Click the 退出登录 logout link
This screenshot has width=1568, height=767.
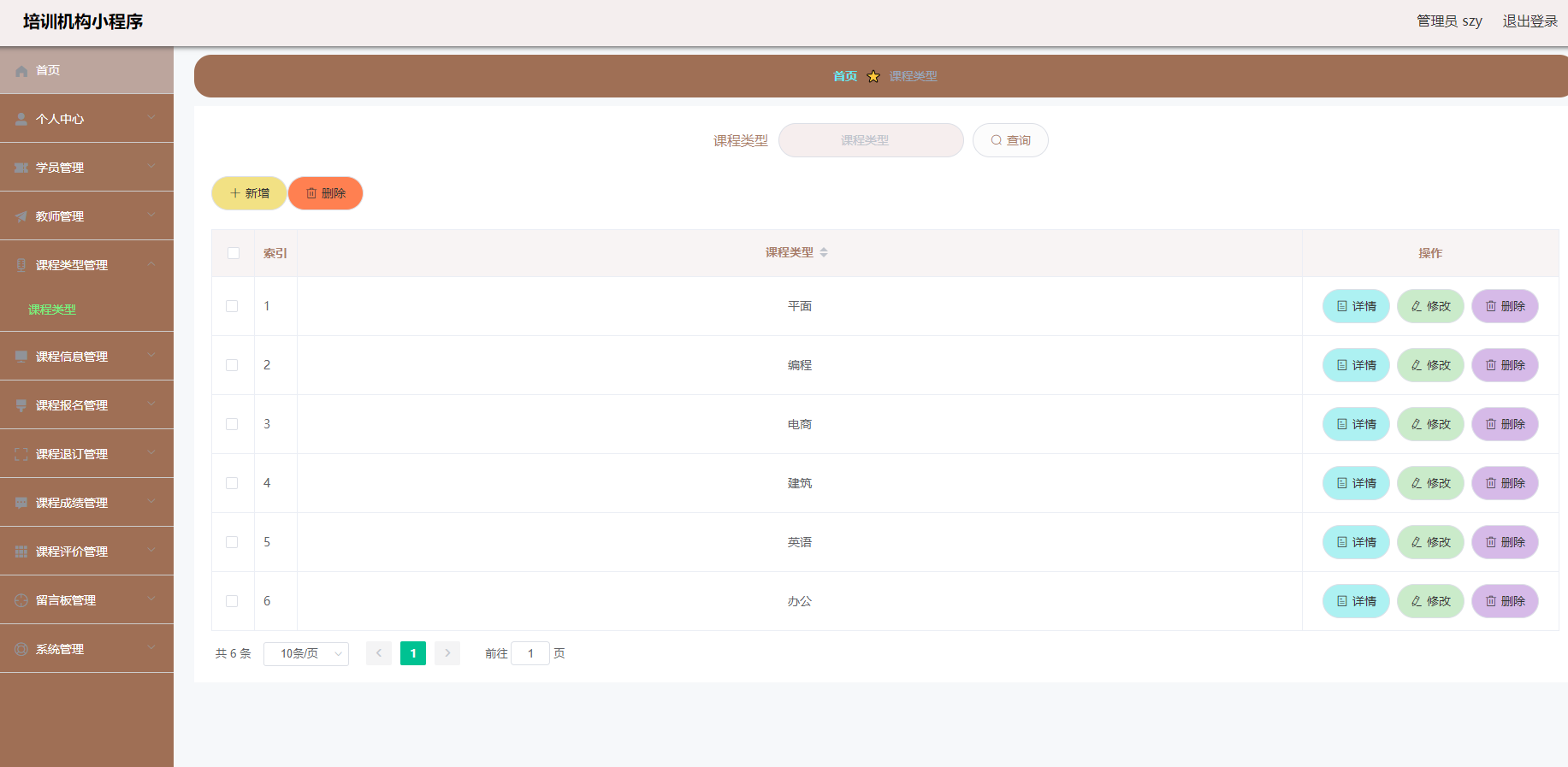[1530, 21]
